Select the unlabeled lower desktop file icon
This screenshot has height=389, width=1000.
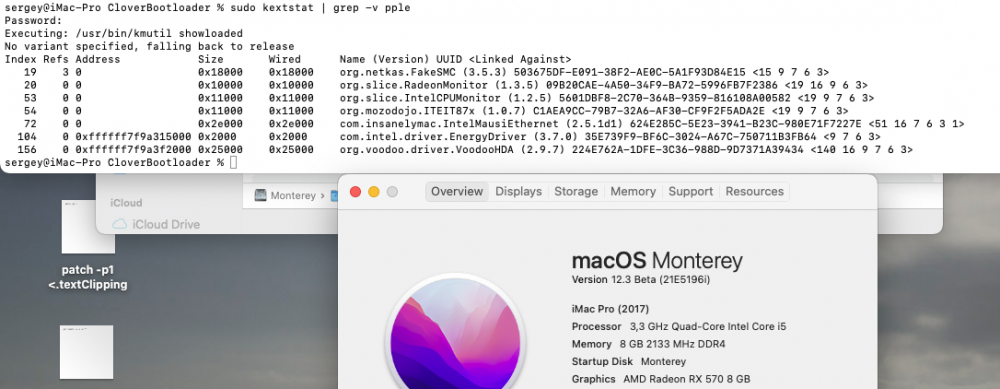87,352
